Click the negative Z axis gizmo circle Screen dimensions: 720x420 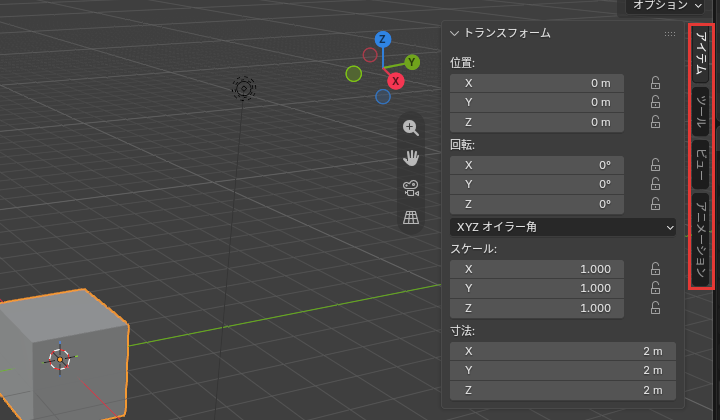[383, 97]
